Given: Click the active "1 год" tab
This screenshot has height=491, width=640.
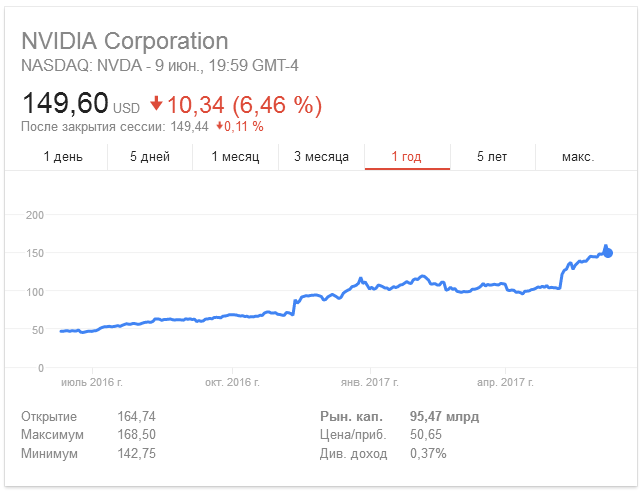Looking at the screenshot, I should click(x=407, y=157).
